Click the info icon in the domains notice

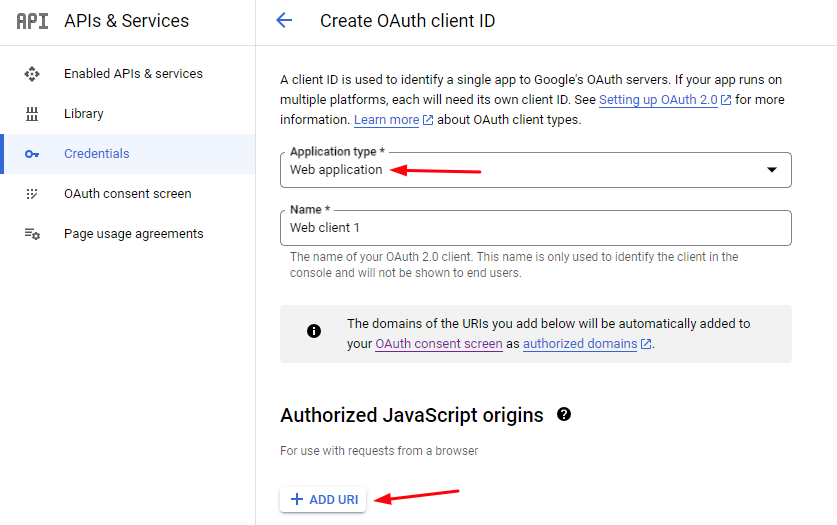coord(314,331)
